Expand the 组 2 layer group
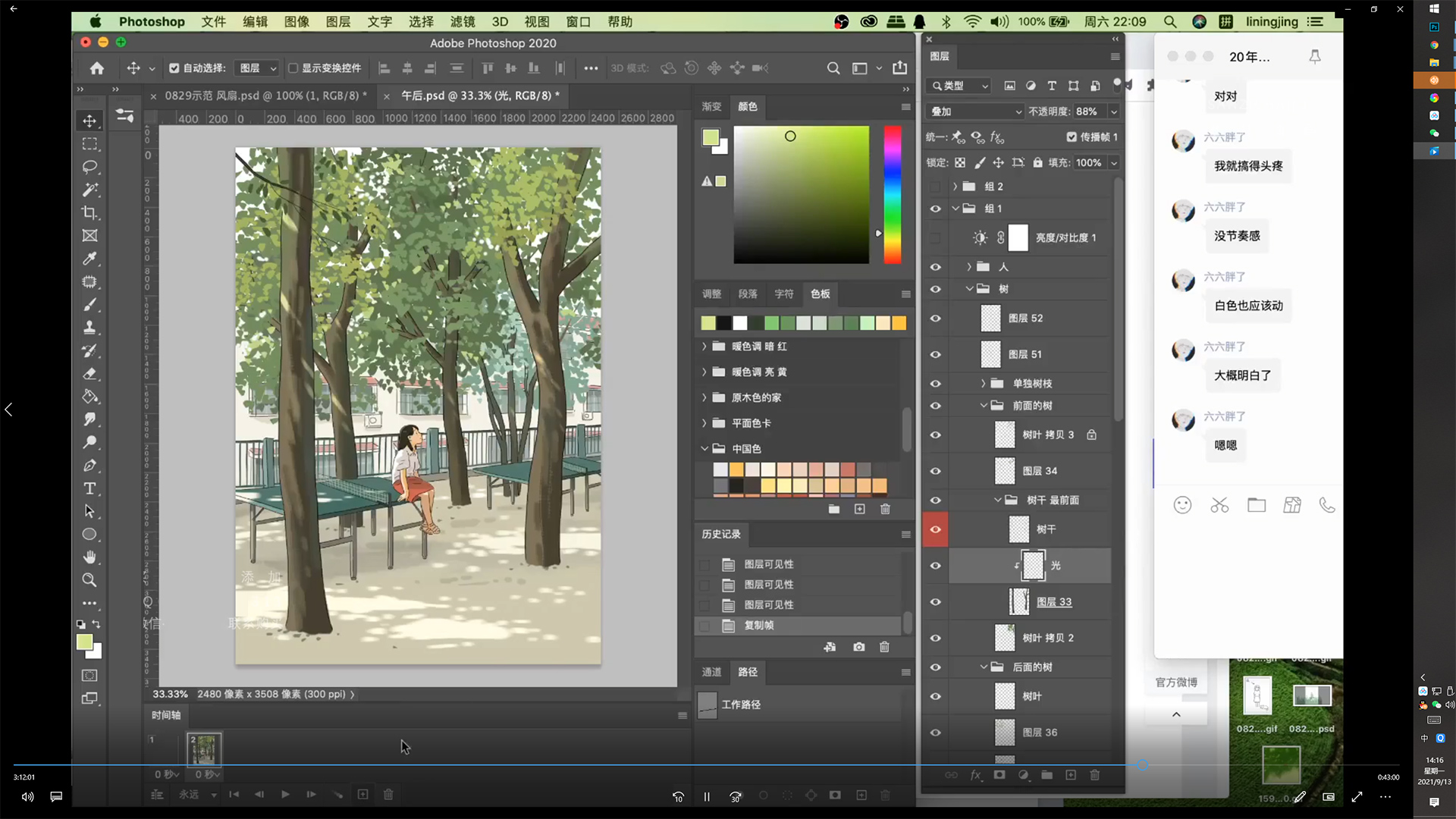The width and height of the screenshot is (1456, 819). pos(955,187)
